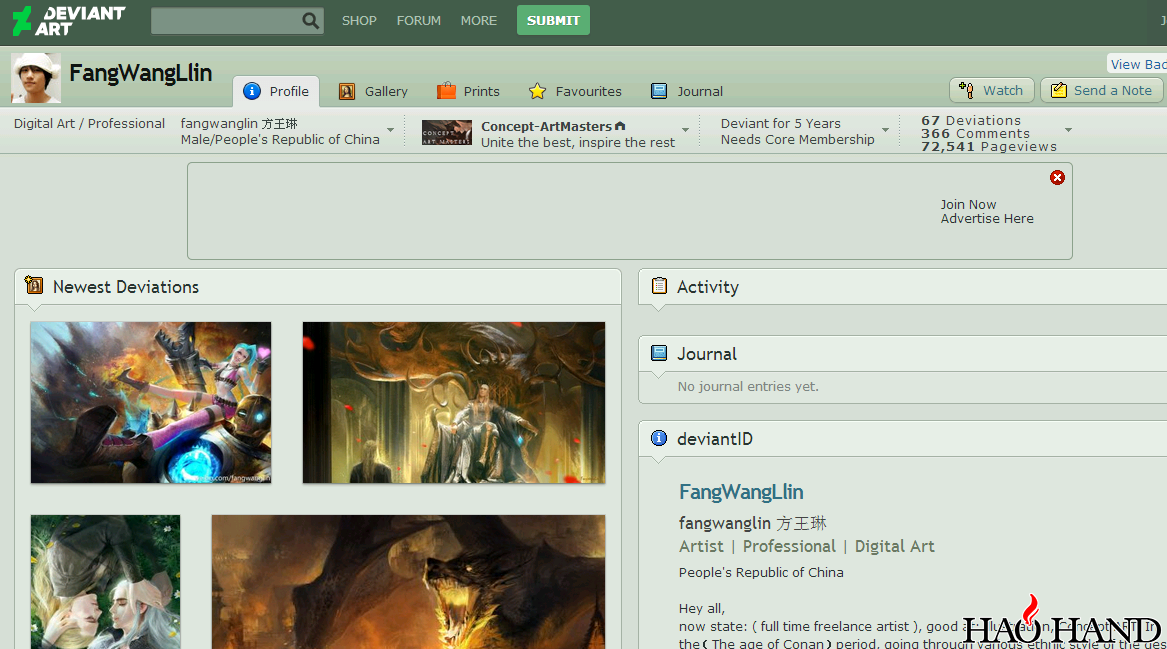Screen dimensions: 1167x649
Task: Click the green SUBMIT button
Action: pos(553,20)
